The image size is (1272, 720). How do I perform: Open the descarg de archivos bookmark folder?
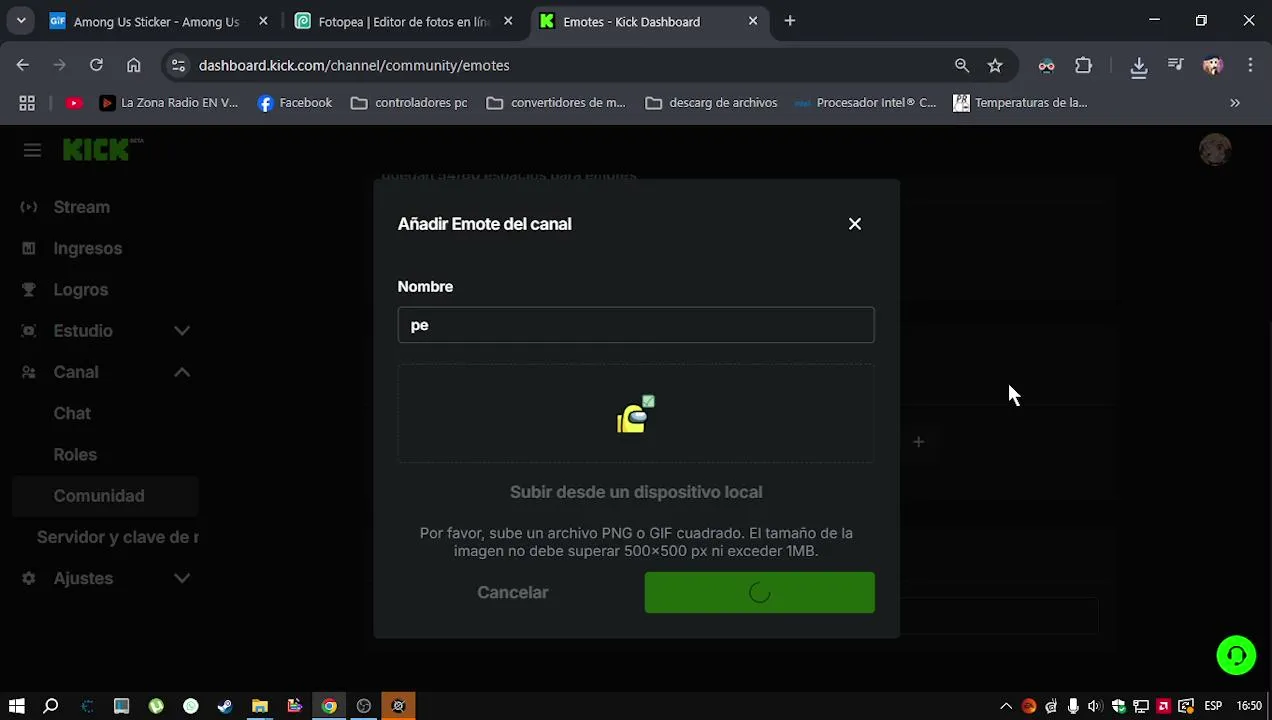pyautogui.click(x=712, y=103)
